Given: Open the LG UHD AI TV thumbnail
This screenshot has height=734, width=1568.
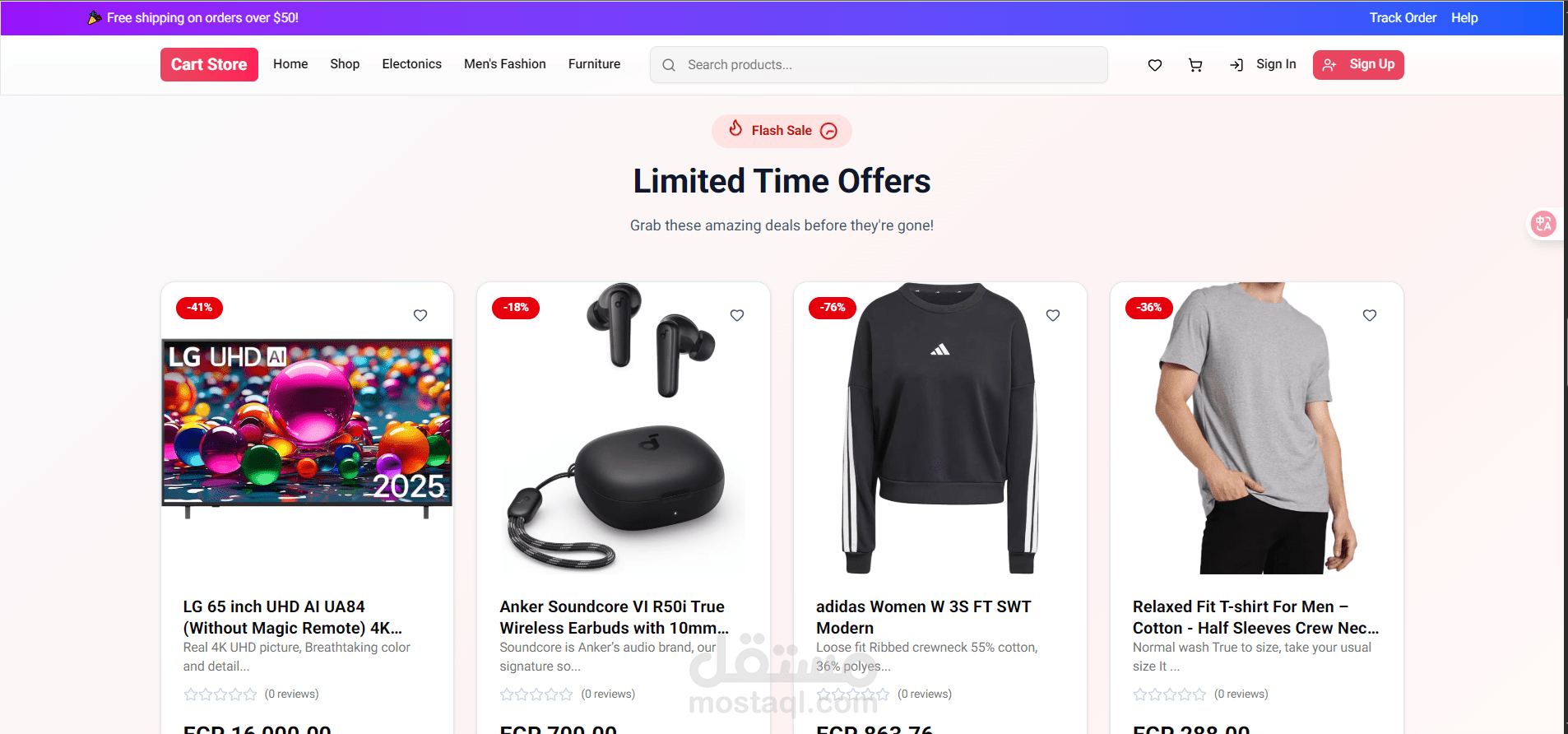Looking at the screenshot, I should 307,428.
